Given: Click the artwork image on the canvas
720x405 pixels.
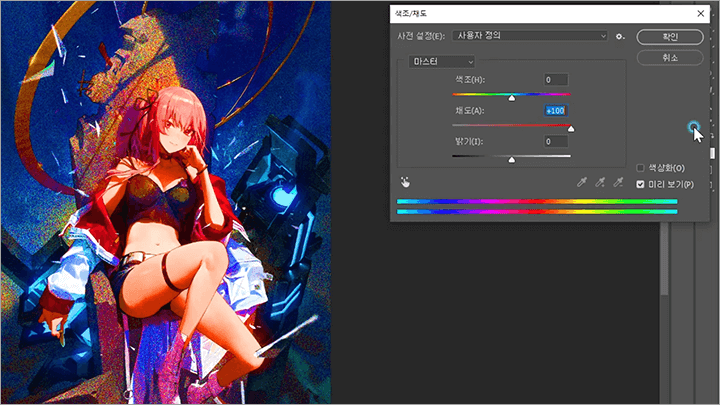Looking at the screenshot, I should pos(166,202).
